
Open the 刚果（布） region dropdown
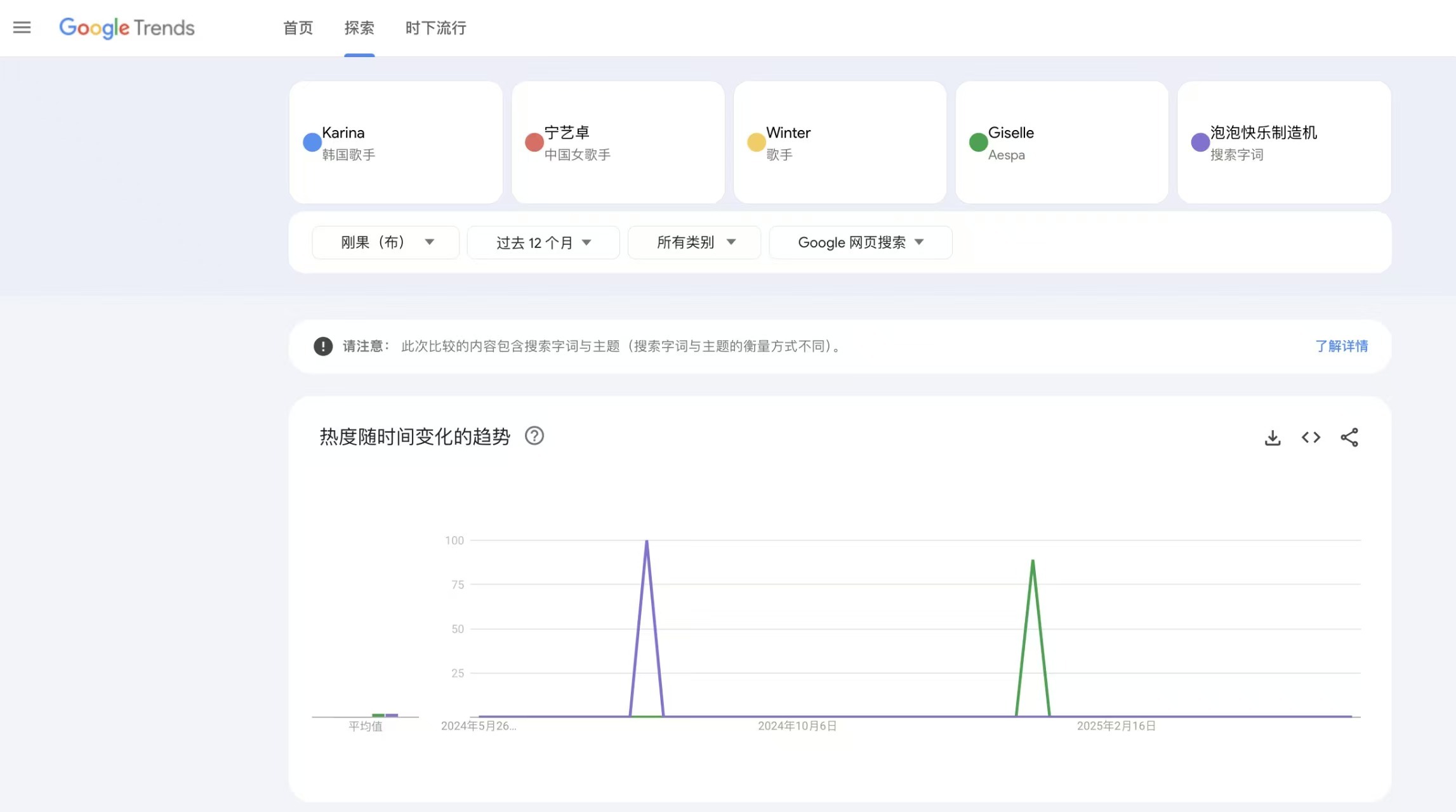click(x=386, y=242)
